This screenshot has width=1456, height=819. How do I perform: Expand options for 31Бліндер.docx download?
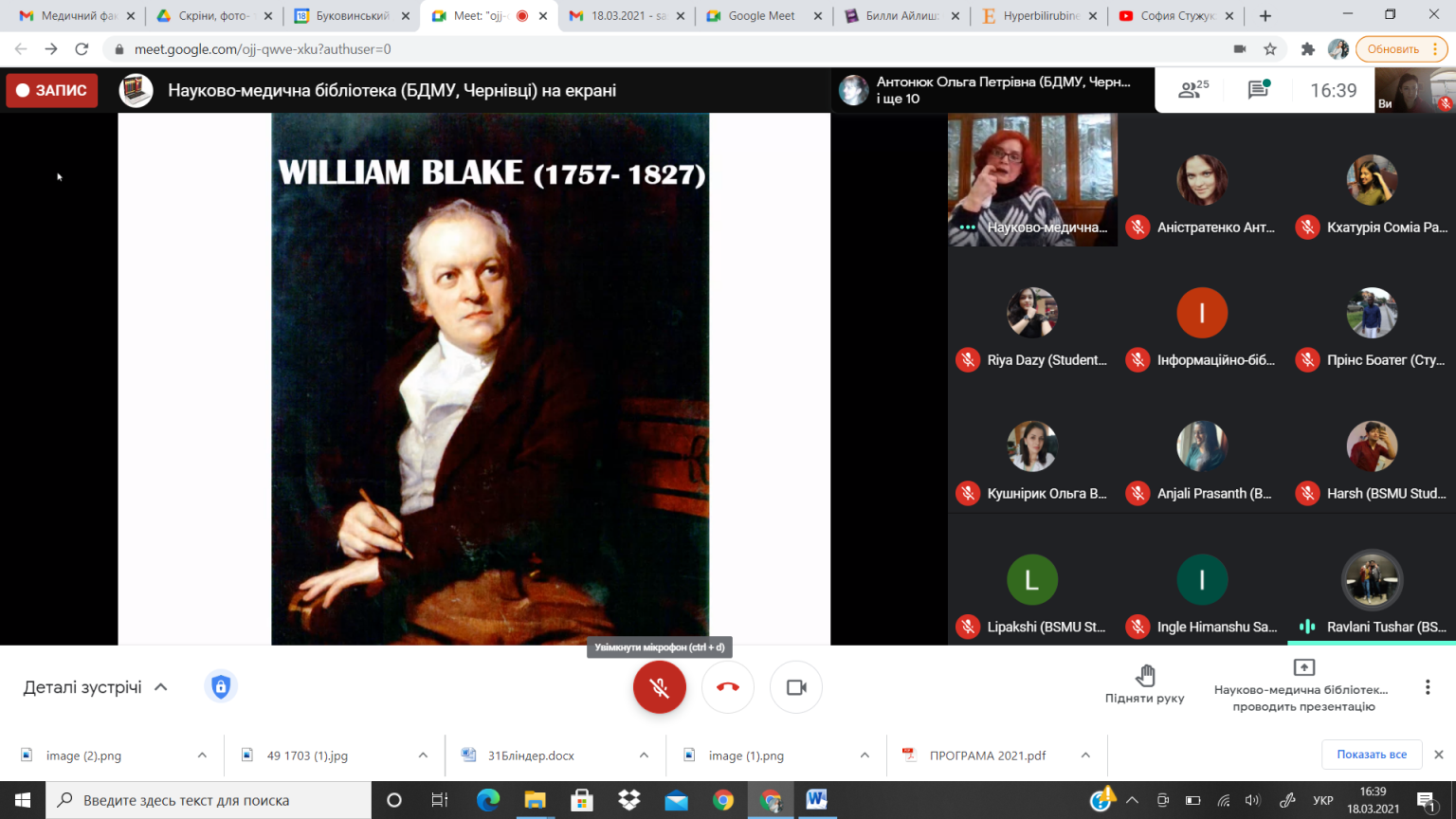point(644,755)
